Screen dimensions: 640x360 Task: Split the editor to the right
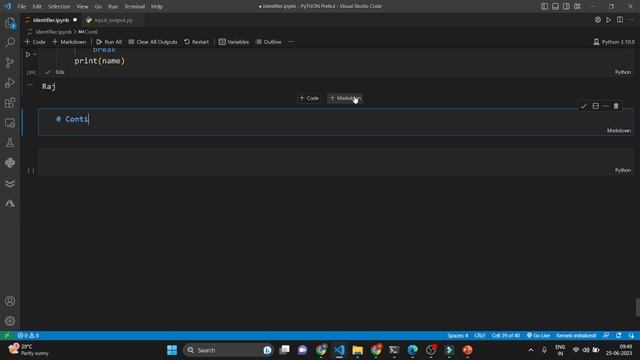(x=620, y=20)
